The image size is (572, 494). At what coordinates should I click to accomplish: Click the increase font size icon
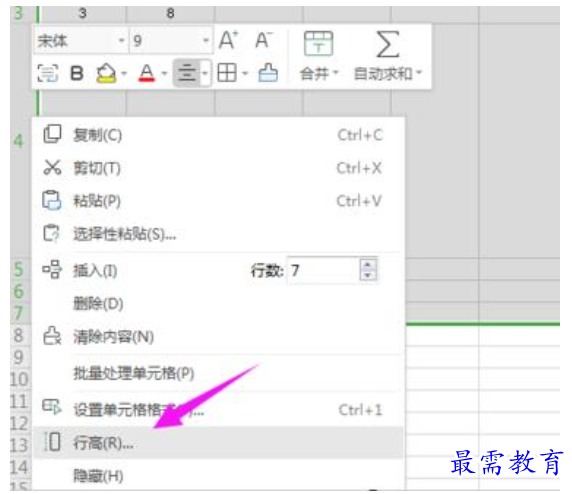228,40
